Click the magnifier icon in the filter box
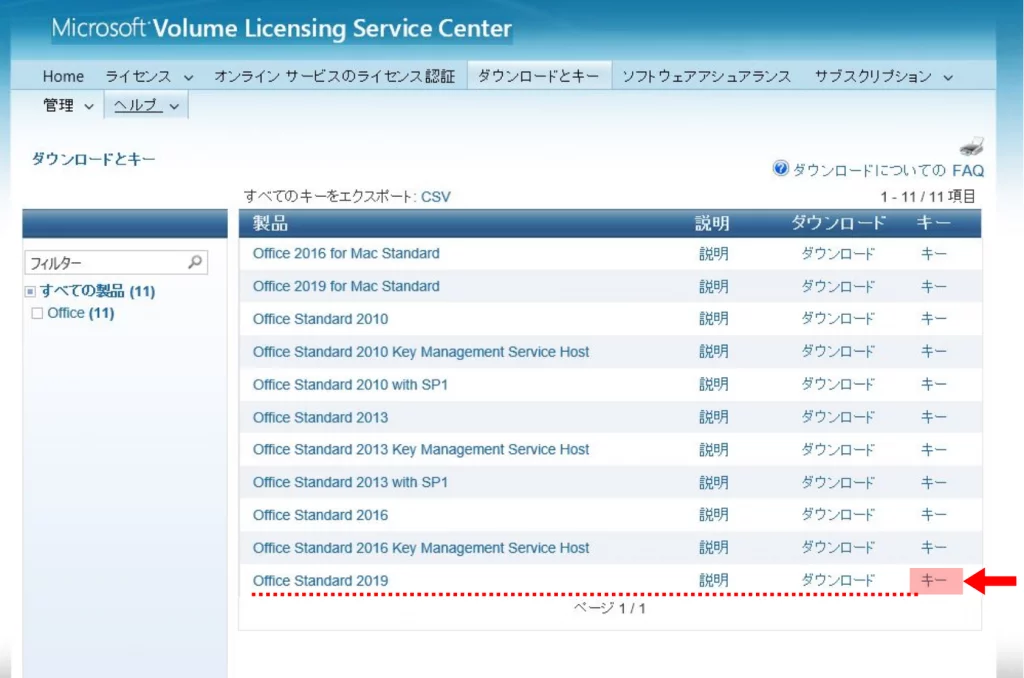The width and height of the screenshot is (1024, 678). pyautogui.click(x=196, y=262)
